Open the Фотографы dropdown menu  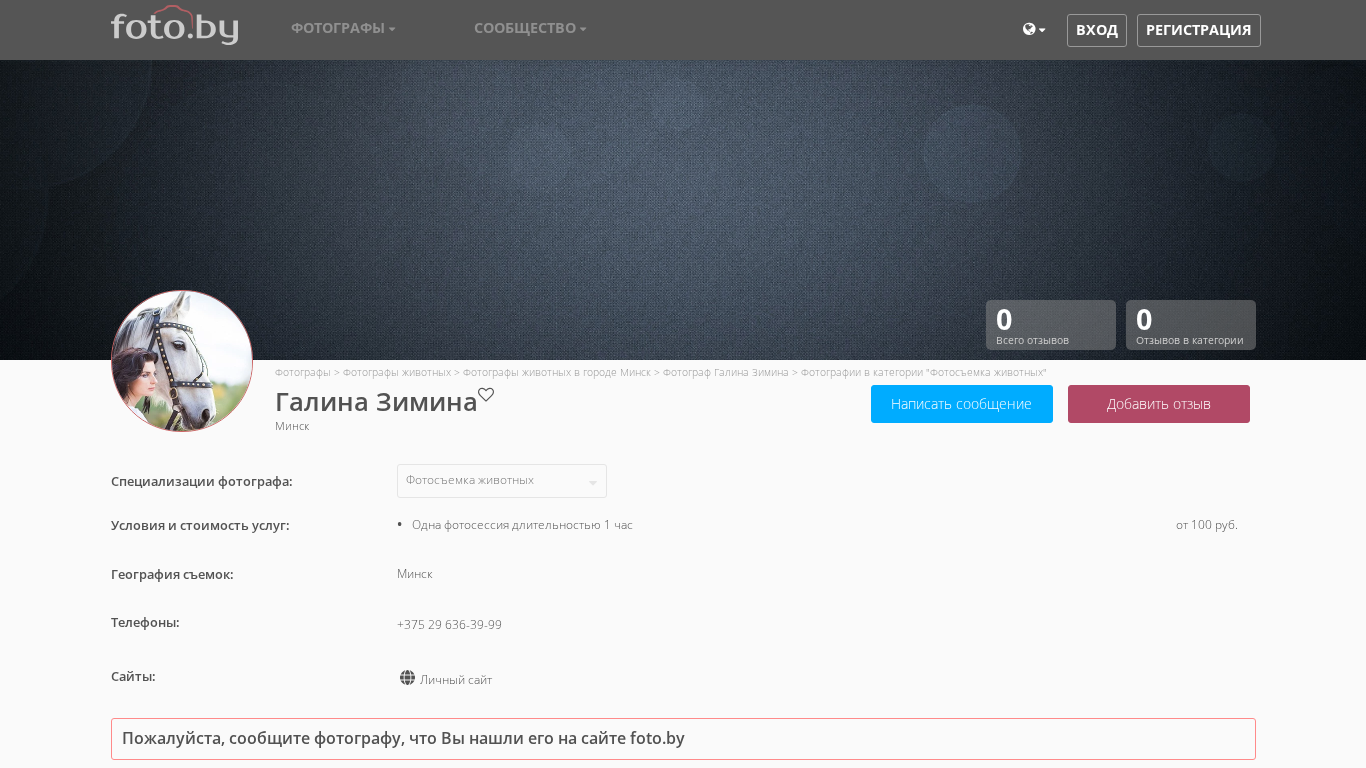click(x=343, y=28)
